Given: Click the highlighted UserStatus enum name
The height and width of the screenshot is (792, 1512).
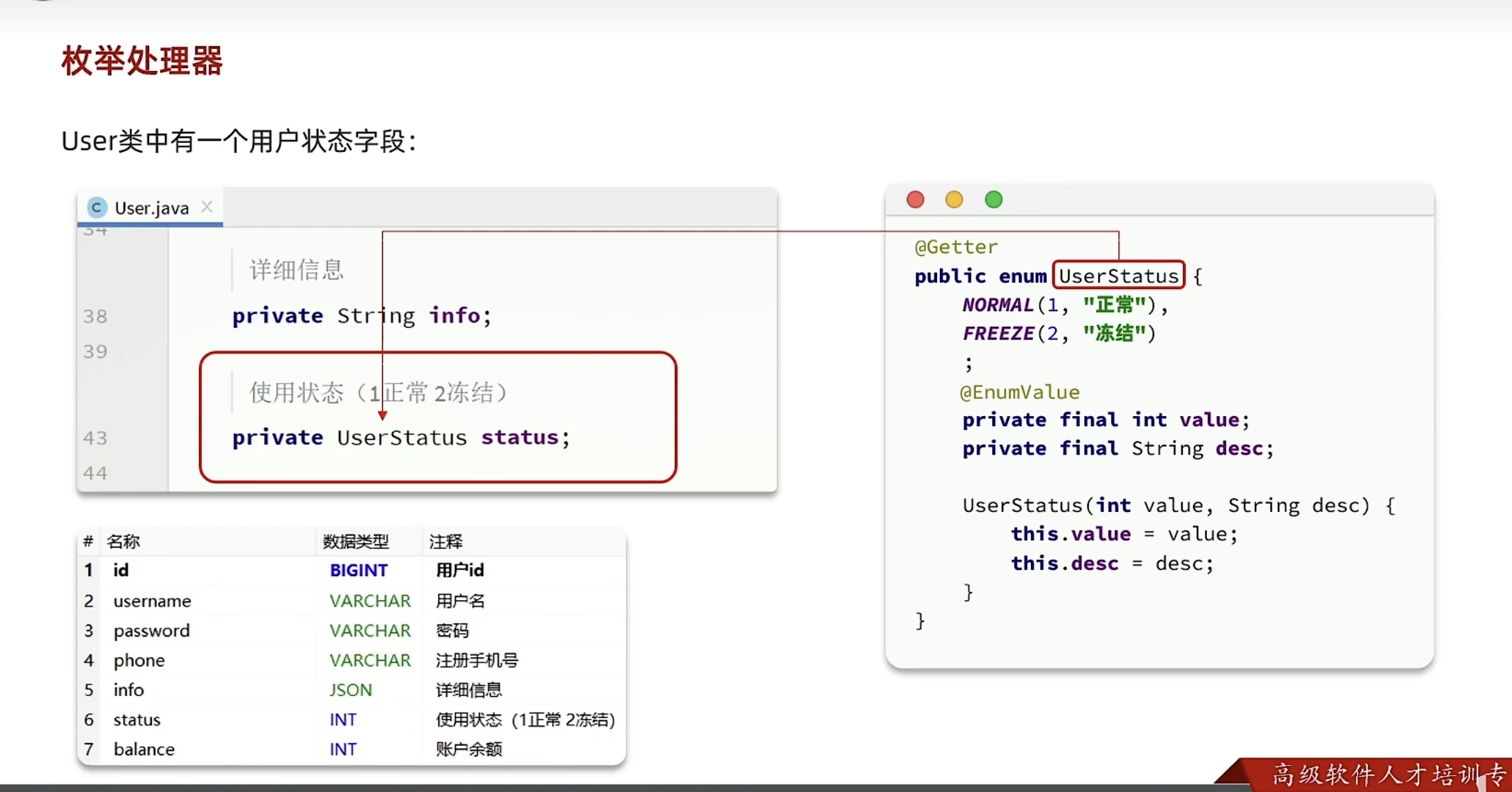Looking at the screenshot, I should coord(1118,276).
